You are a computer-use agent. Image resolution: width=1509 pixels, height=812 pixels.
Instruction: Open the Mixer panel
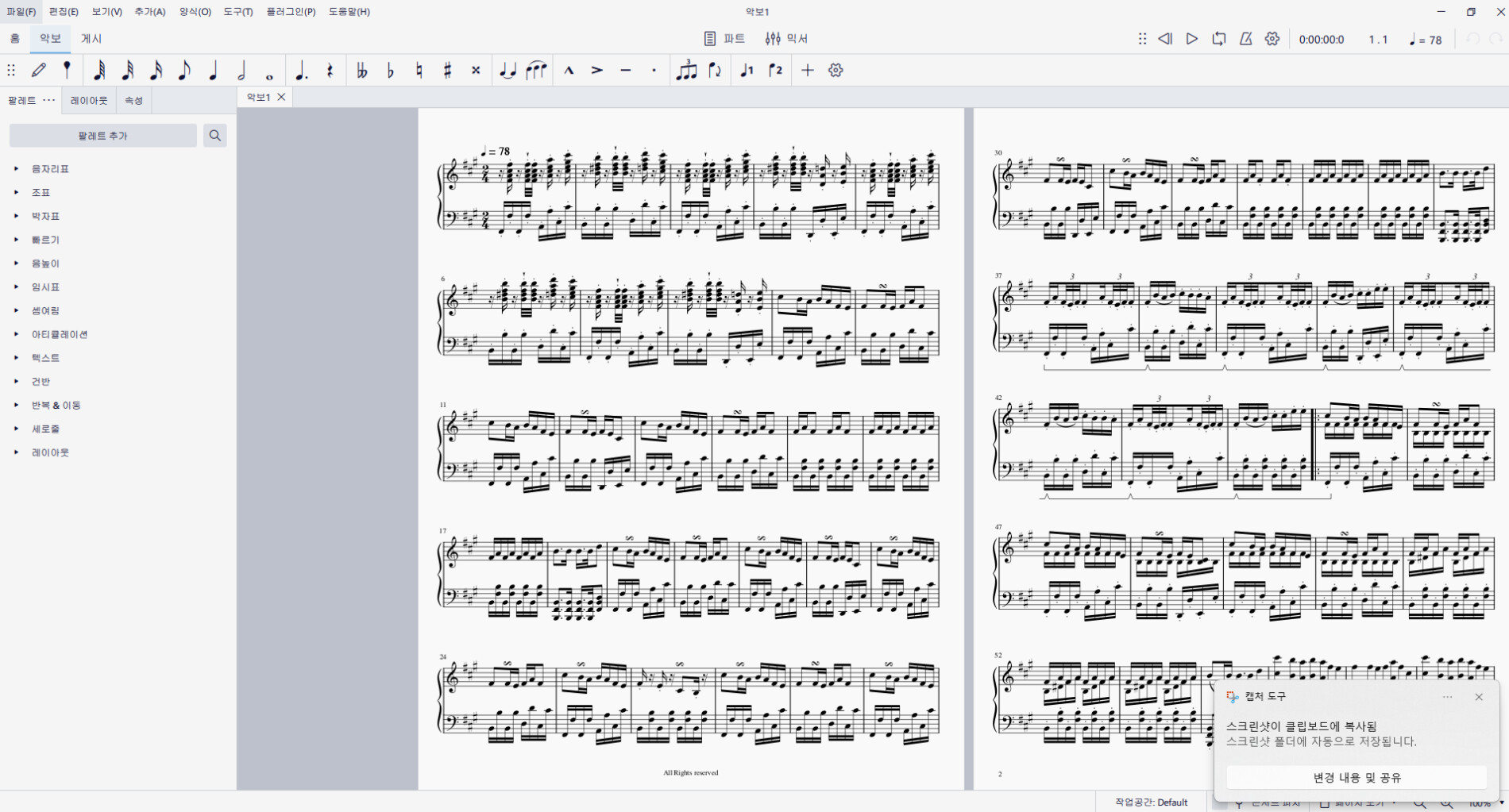tap(786, 39)
